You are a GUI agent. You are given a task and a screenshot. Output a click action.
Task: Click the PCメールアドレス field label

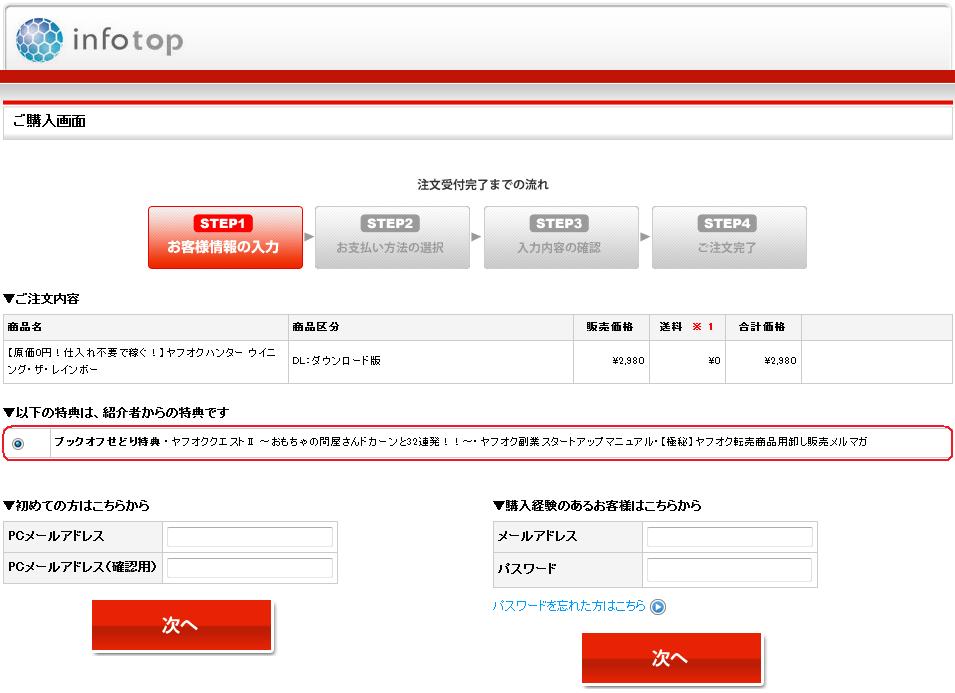pyautogui.click(x=56, y=536)
